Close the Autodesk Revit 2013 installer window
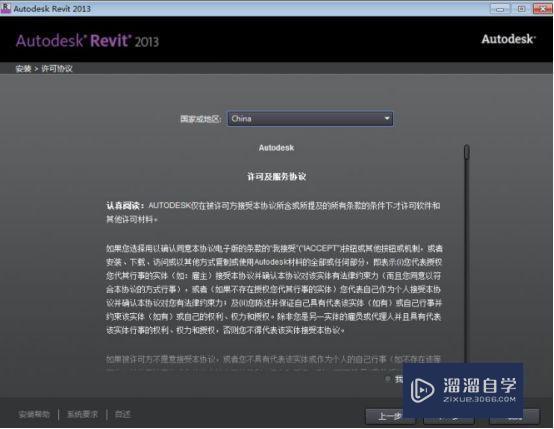554x429 pixels. [542, 8]
